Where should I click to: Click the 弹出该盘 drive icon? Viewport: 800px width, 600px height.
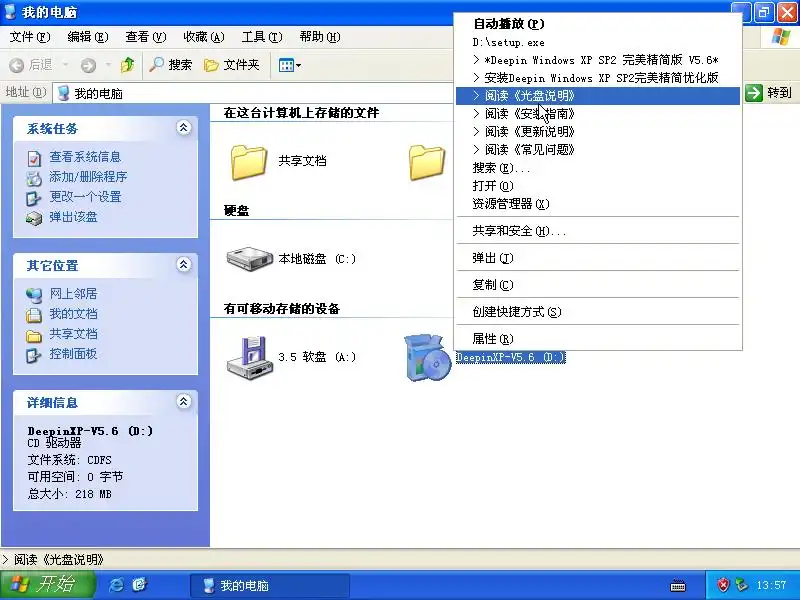click(x=34, y=219)
